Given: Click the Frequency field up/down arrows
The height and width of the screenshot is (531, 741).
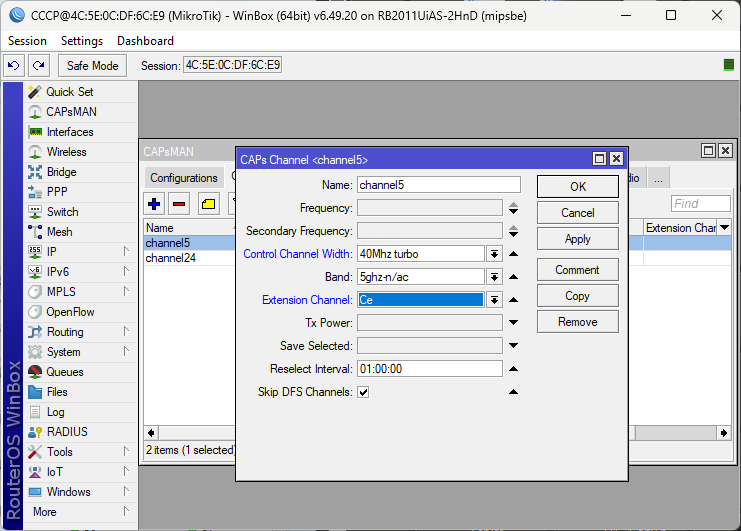Looking at the screenshot, I should pyautogui.click(x=514, y=208).
